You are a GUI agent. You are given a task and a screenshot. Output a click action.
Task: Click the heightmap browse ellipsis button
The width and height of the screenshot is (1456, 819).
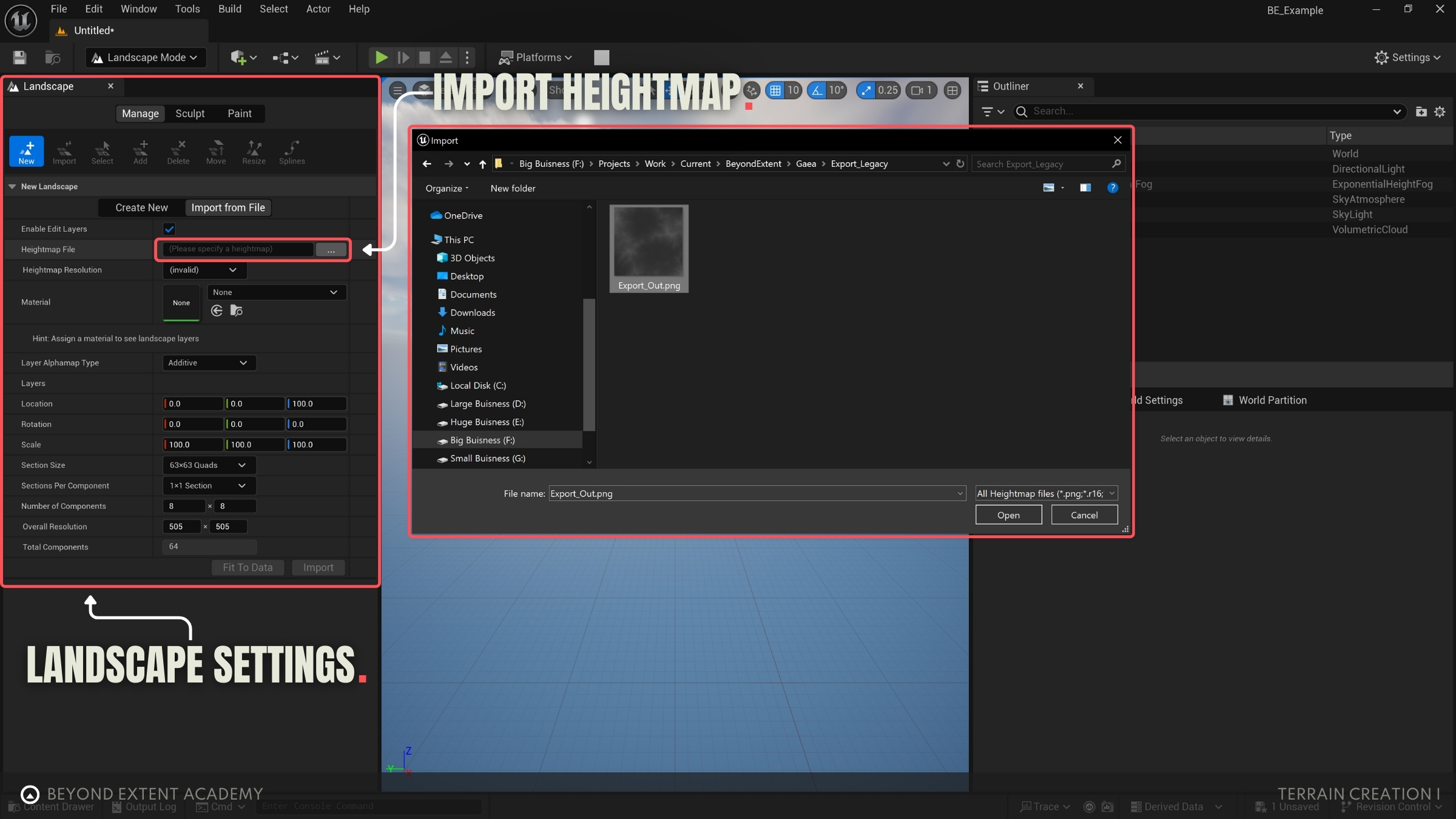click(x=331, y=249)
